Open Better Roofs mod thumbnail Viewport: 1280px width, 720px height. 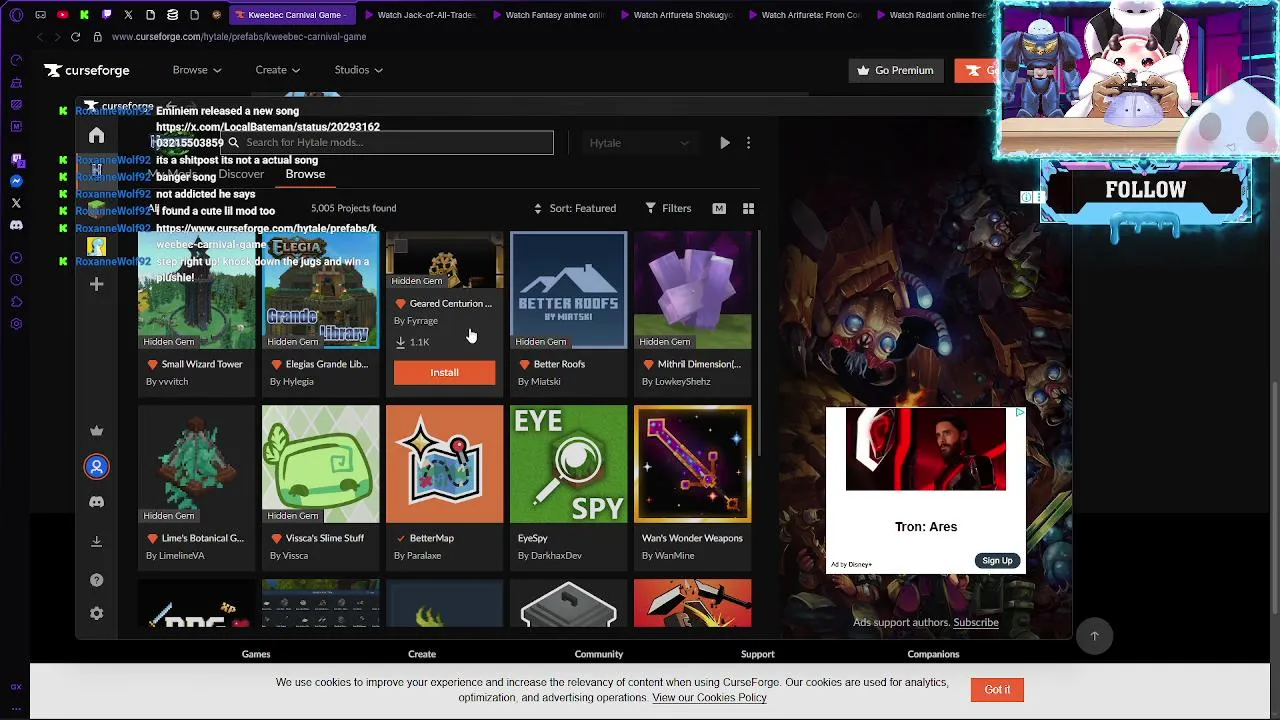click(x=568, y=290)
